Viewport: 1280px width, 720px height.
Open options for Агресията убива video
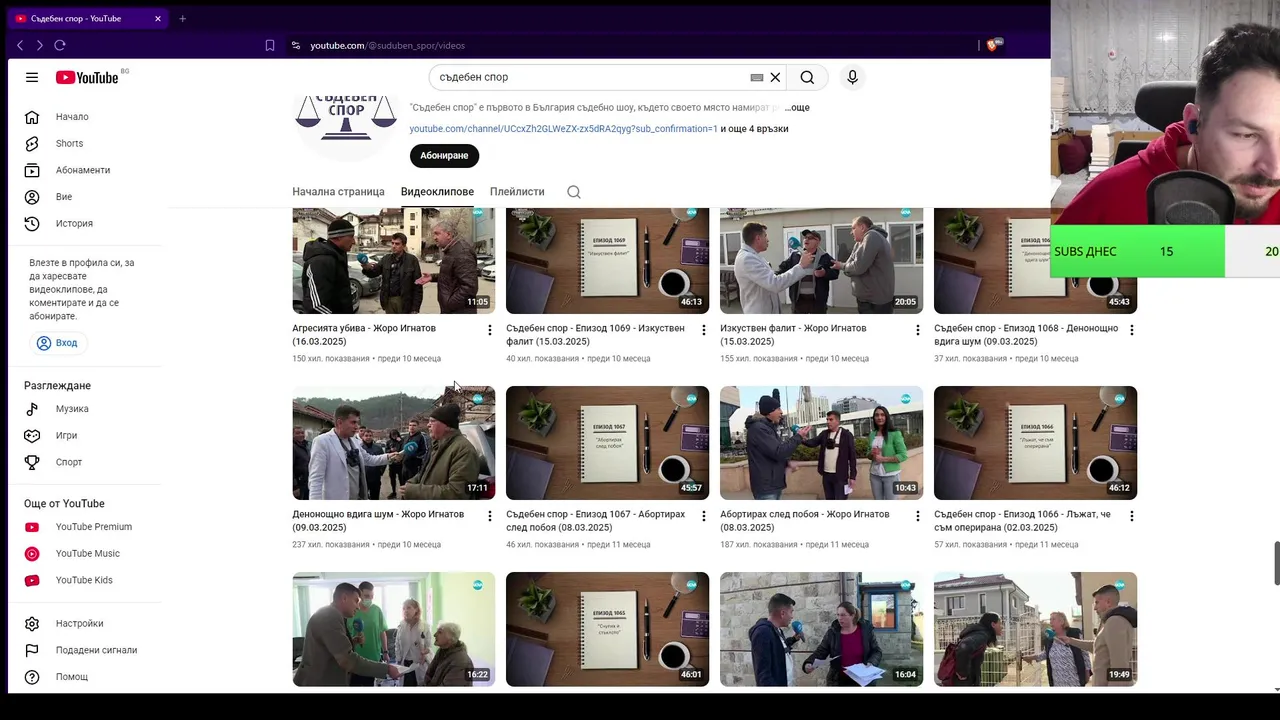tap(489, 330)
